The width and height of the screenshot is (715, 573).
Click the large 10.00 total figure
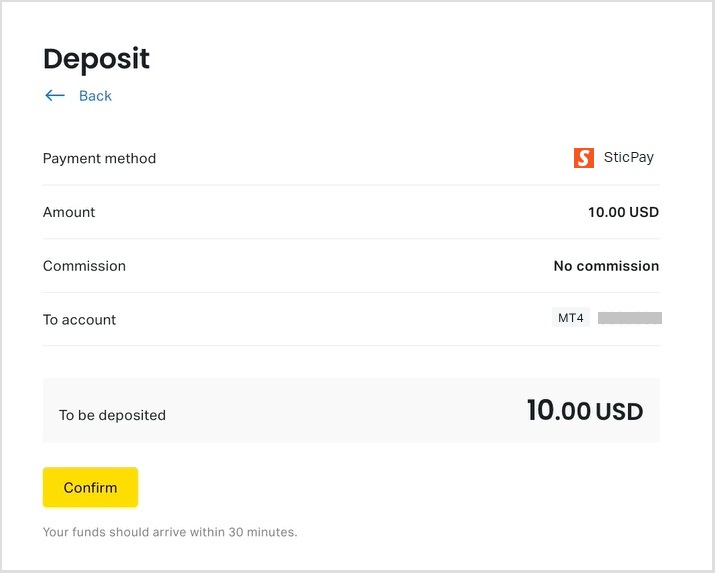(558, 410)
